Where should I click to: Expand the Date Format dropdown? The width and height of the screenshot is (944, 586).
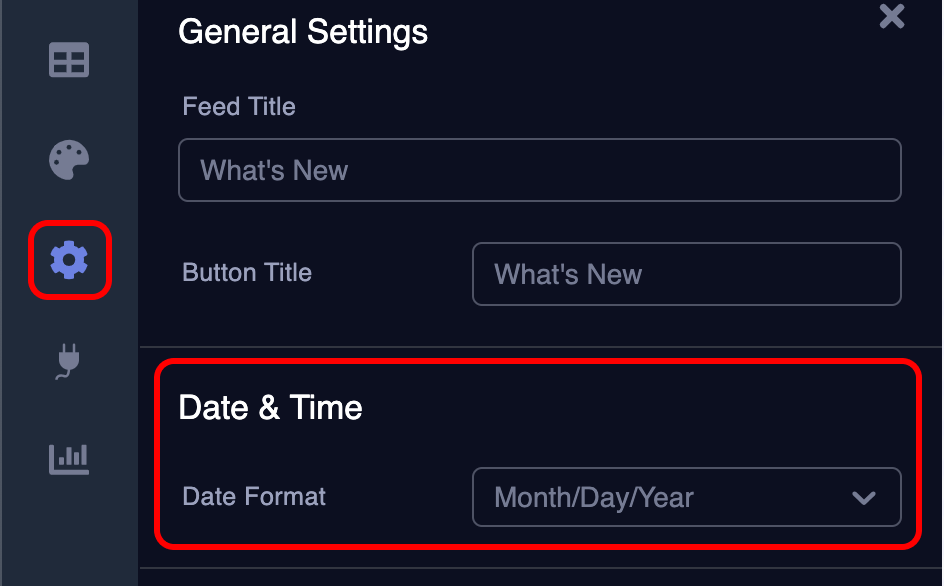tap(686, 497)
